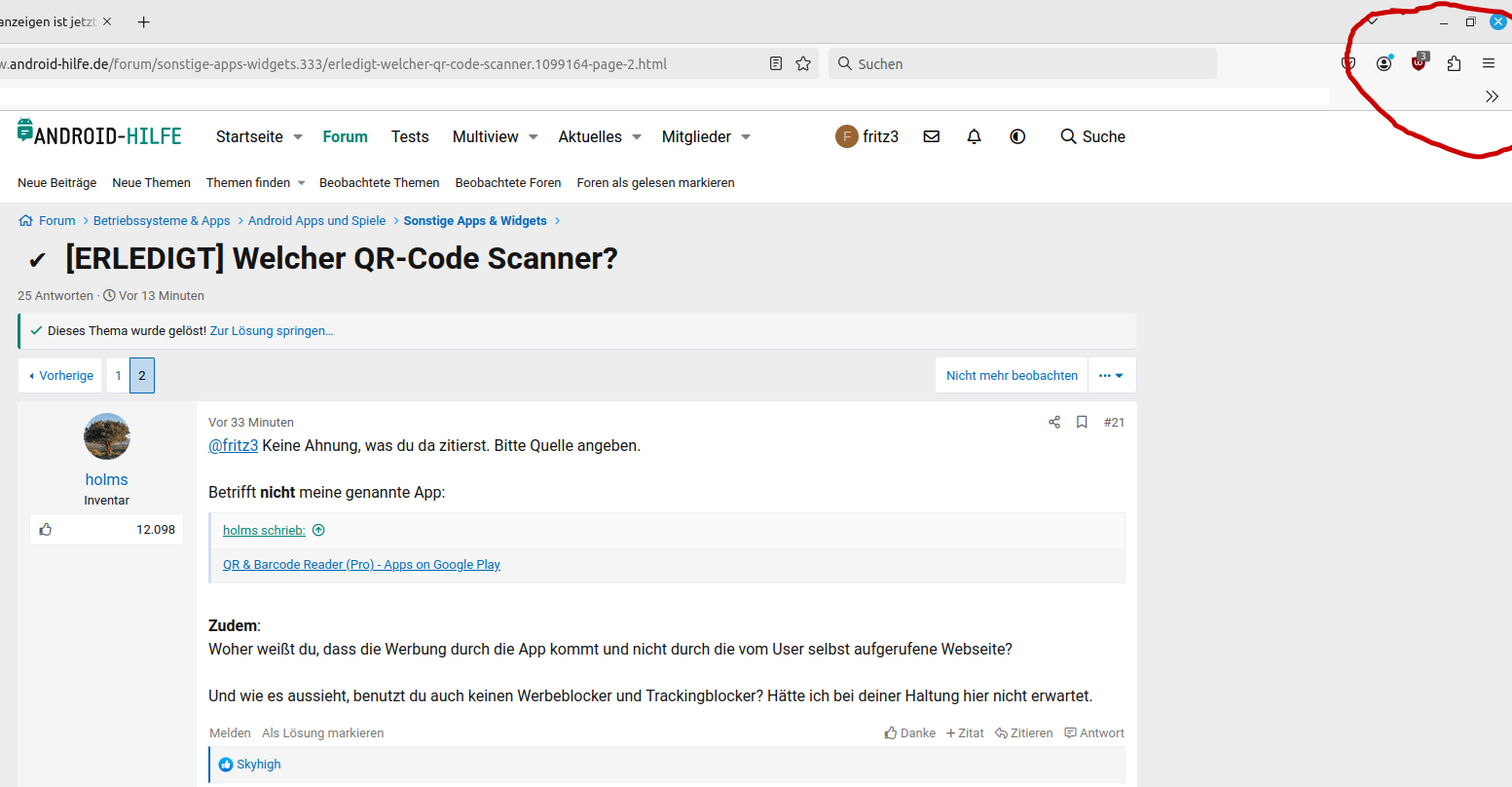The width and height of the screenshot is (1512, 787).
Task: Open the Tests menu item
Action: (410, 136)
